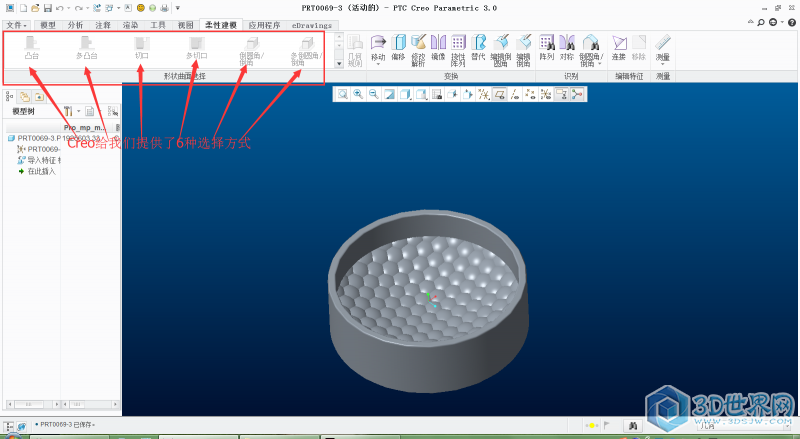The image size is (800, 439).
Task: Click the model tree horizontal scrollbar
Action: [x=32, y=404]
